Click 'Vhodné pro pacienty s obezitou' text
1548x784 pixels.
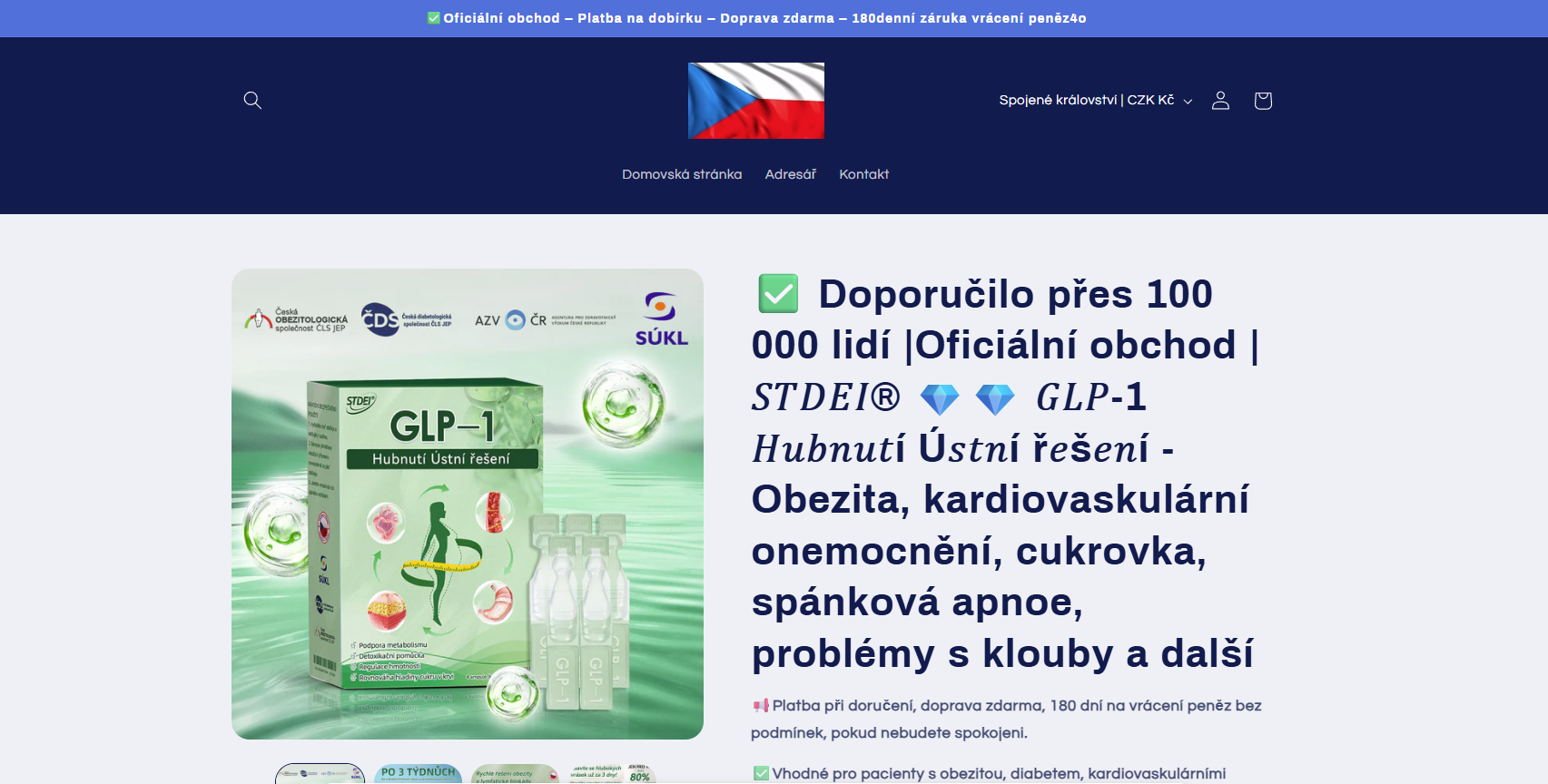(x=990, y=773)
